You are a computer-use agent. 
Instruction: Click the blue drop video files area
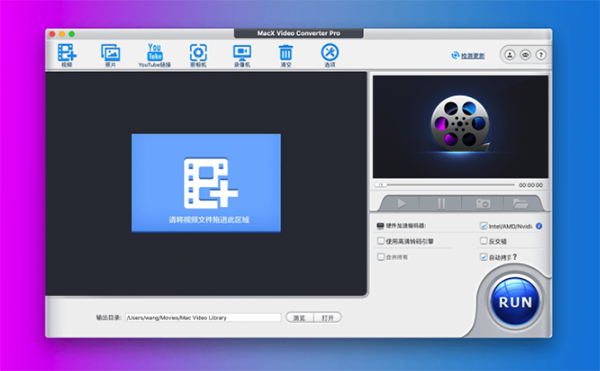click(206, 183)
